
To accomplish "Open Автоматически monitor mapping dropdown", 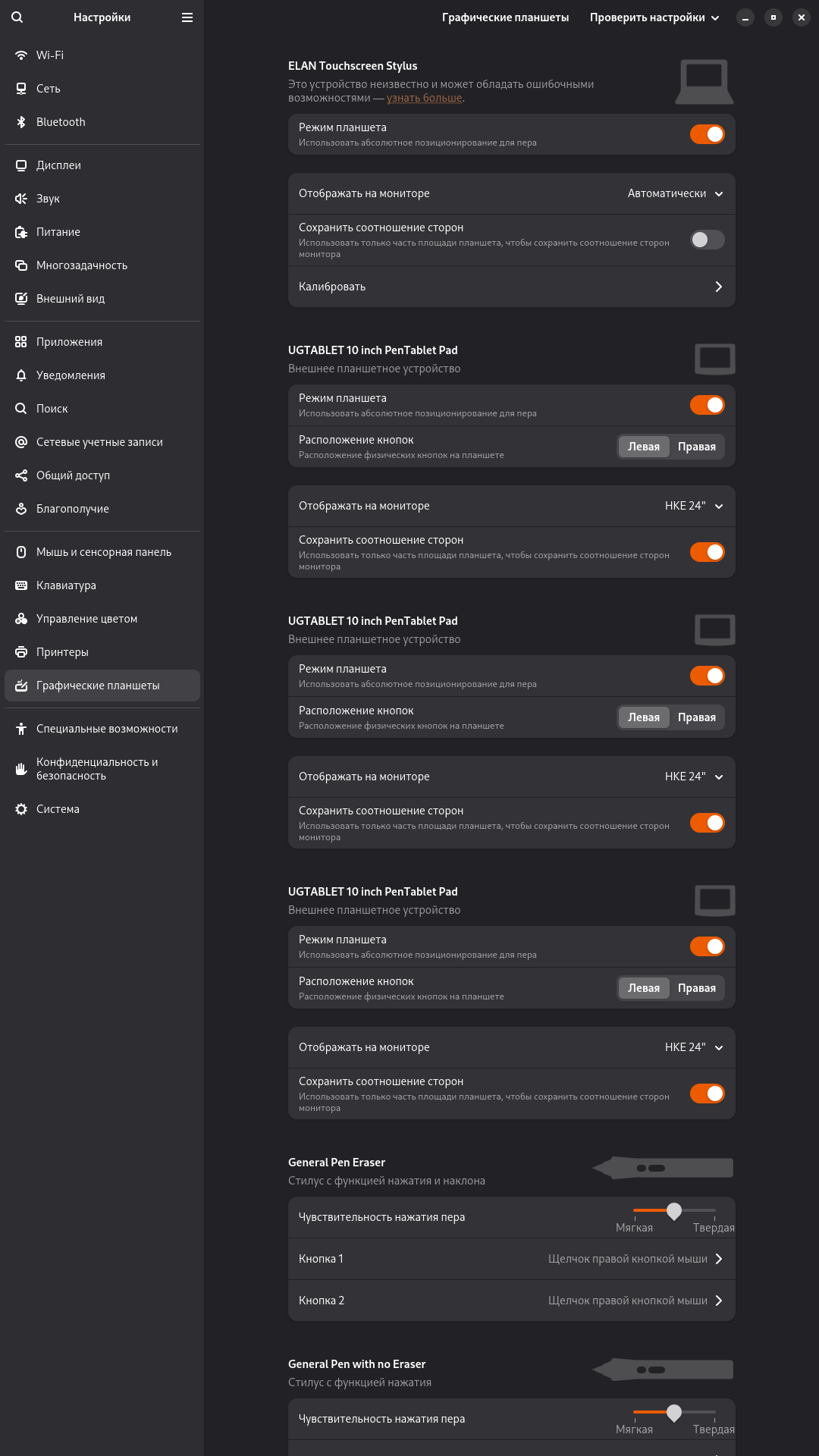I will [x=675, y=193].
